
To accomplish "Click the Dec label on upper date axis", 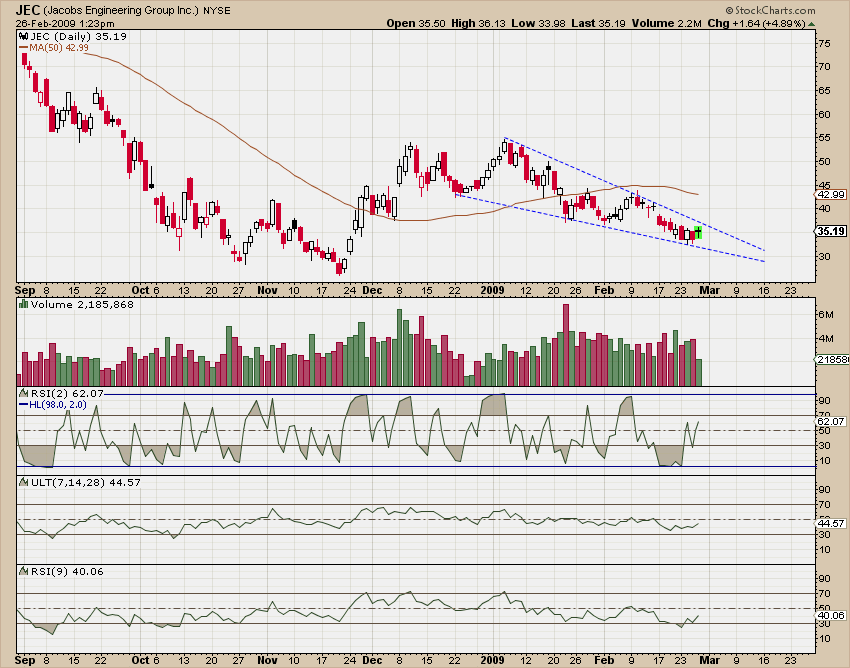I will (x=372, y=290).
